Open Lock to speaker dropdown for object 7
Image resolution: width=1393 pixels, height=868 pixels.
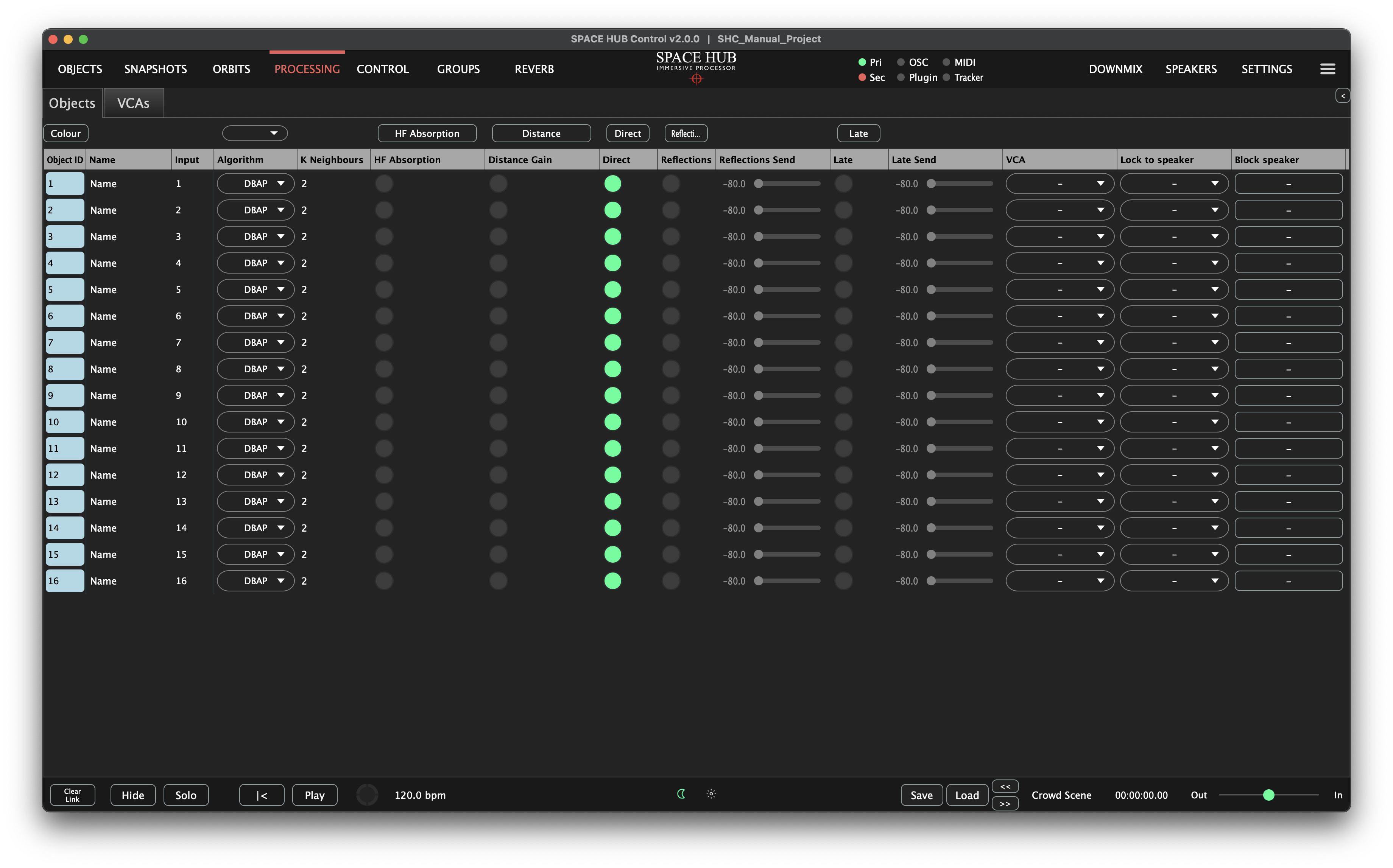[x=1174, y=343]
